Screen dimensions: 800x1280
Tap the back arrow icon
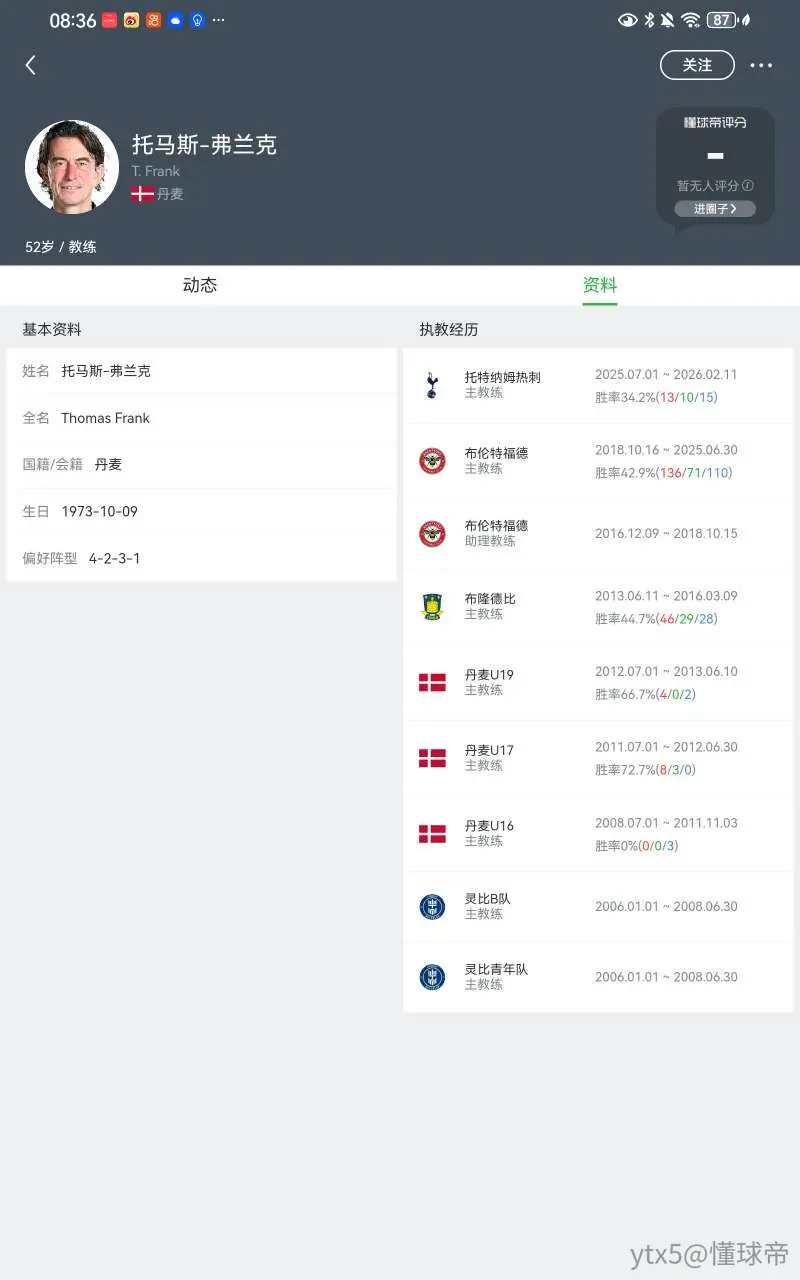click(31, 65)
